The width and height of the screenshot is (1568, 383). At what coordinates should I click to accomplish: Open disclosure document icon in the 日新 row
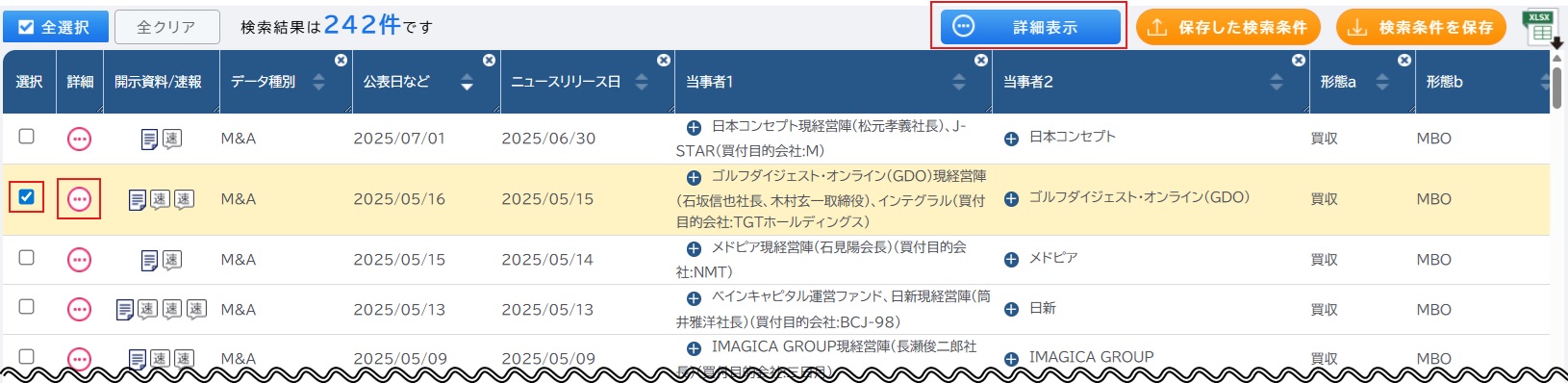tap(125, 310)
